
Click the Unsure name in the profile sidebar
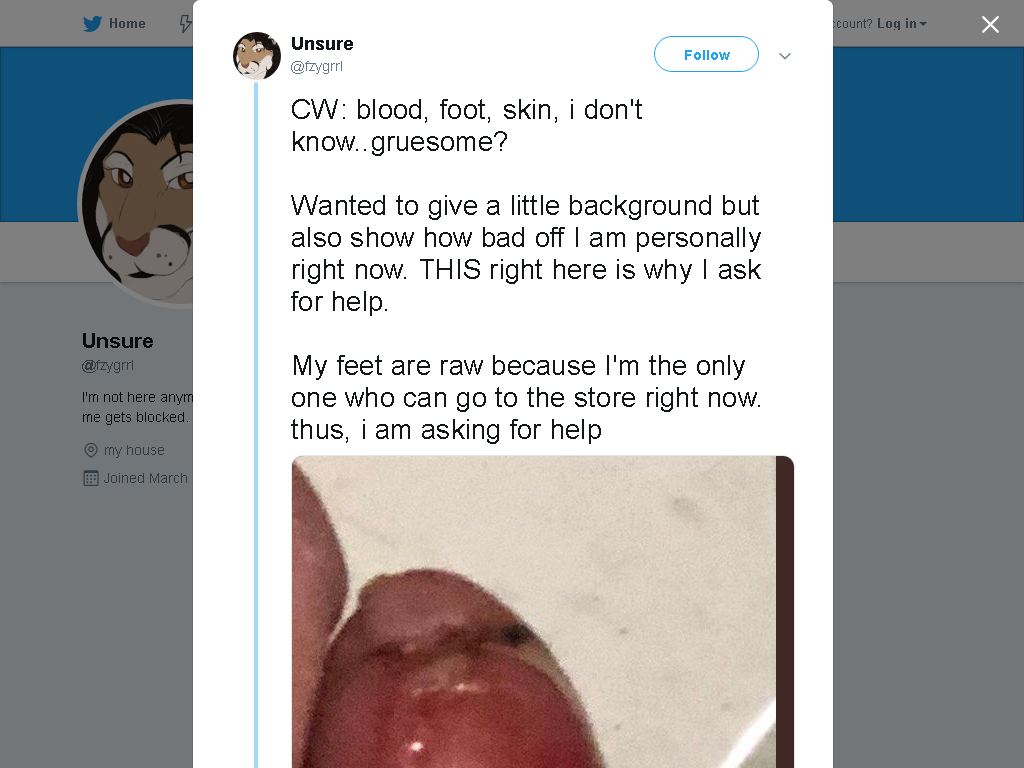coord(118,341)
